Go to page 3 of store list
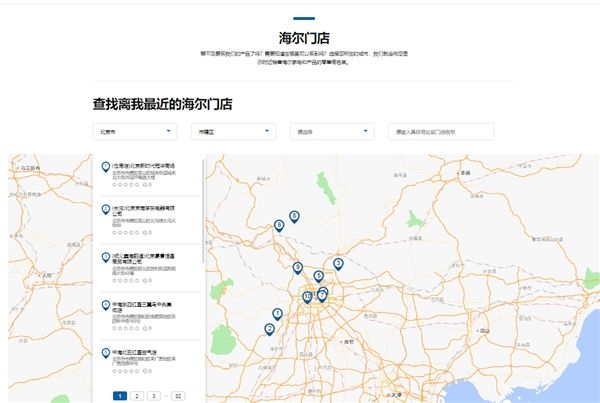This screenshot has height=403, width=600. 152,396
